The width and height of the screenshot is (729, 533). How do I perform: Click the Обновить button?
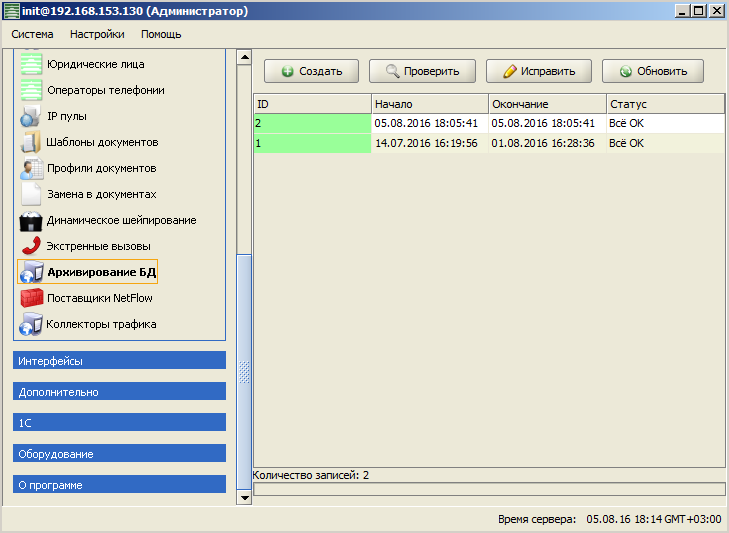click(653, 71)
